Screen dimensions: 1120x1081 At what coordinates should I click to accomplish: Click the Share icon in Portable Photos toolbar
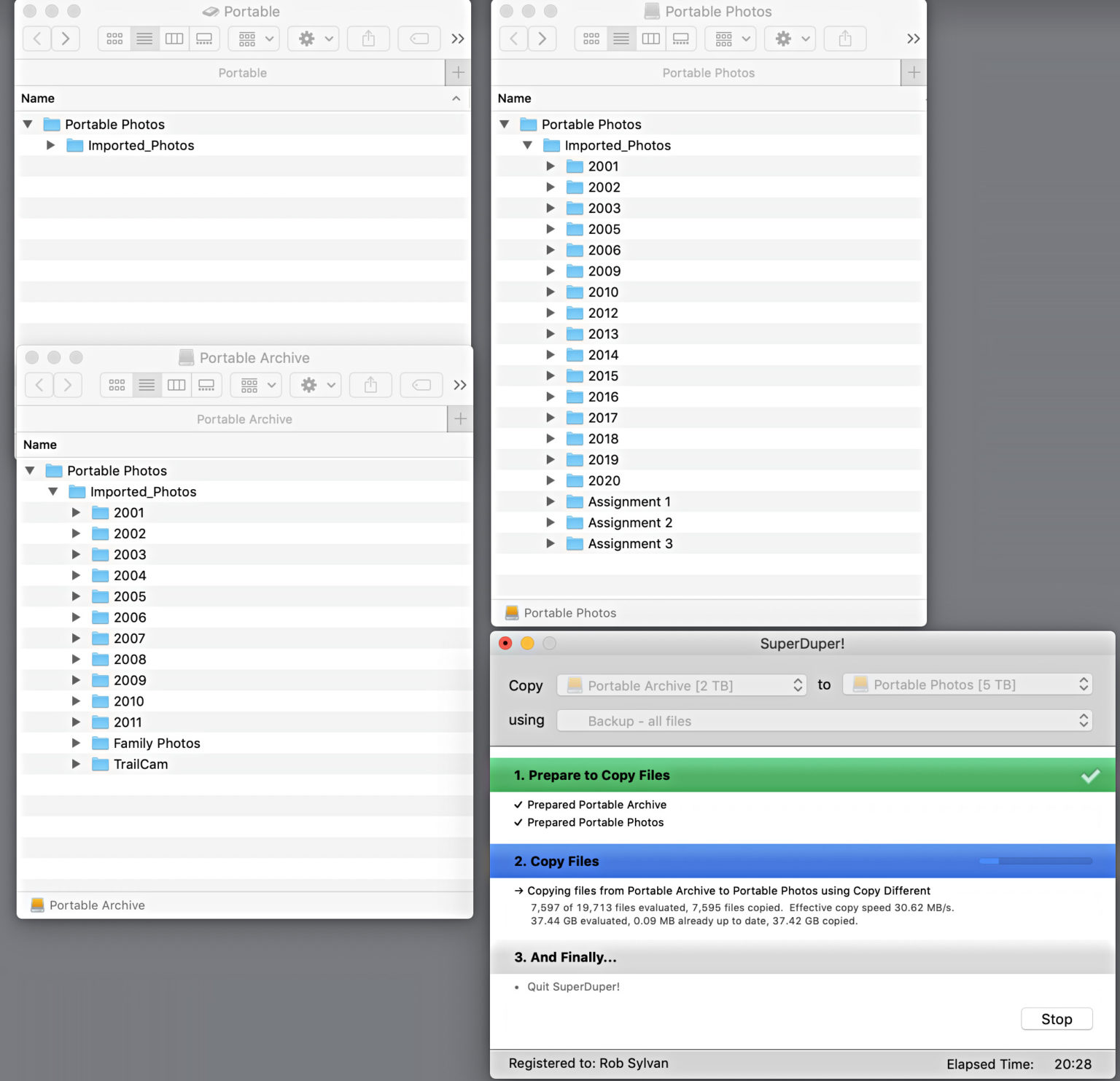tap(845, 39)
